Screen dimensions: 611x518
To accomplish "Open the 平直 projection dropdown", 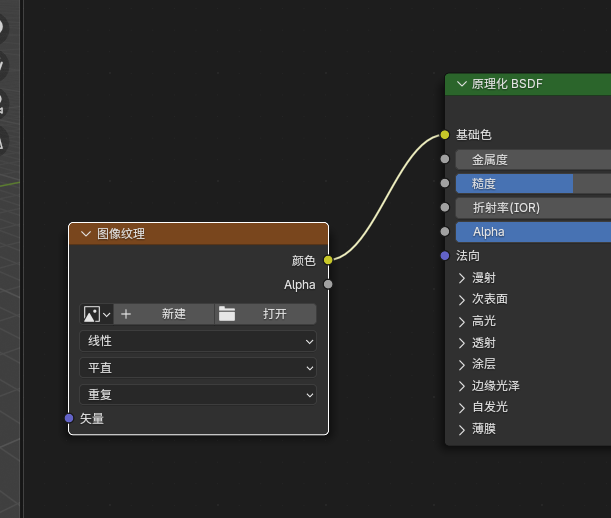I will [197, 368].
